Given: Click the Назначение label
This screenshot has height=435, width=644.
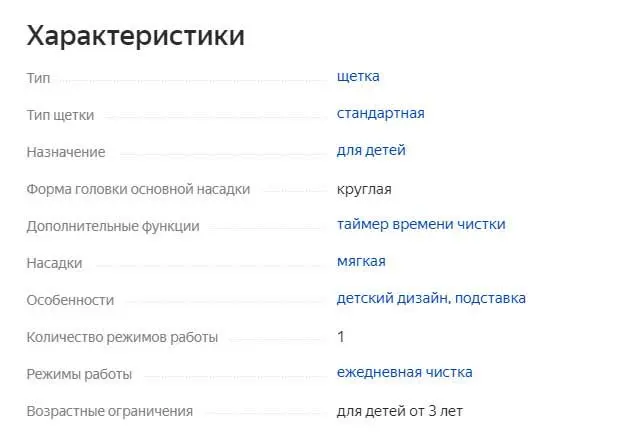Looking at the screenshot, I should (66, 152).
